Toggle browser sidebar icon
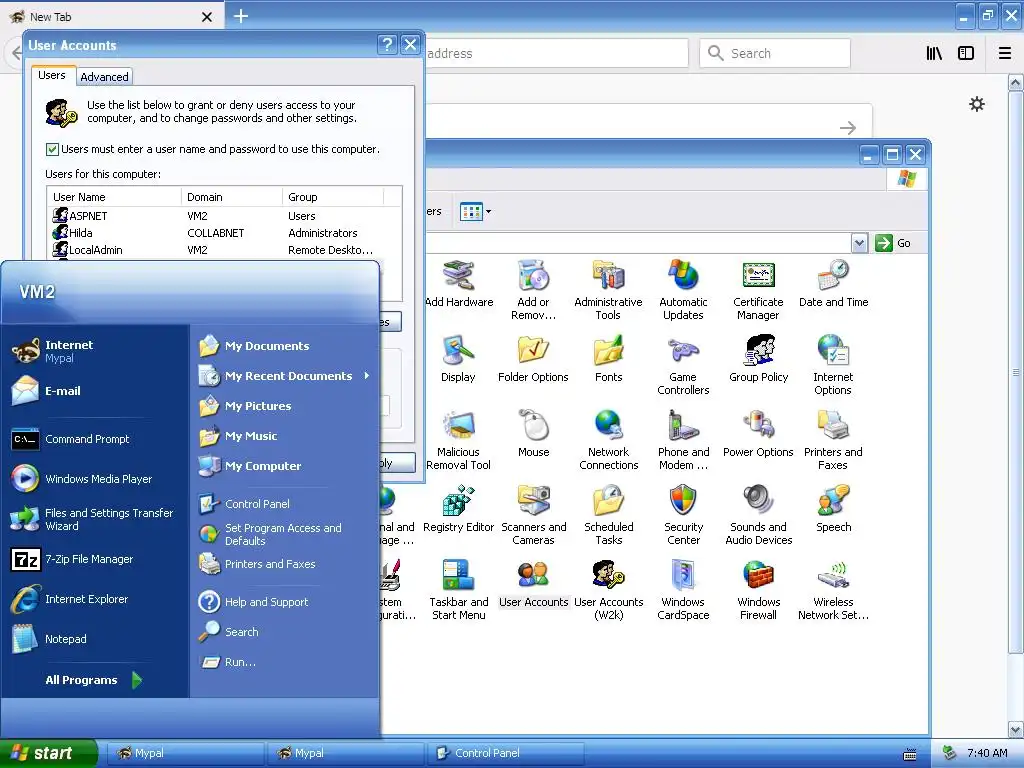This screenshot has height=768, width=1024. coord(966,54)
